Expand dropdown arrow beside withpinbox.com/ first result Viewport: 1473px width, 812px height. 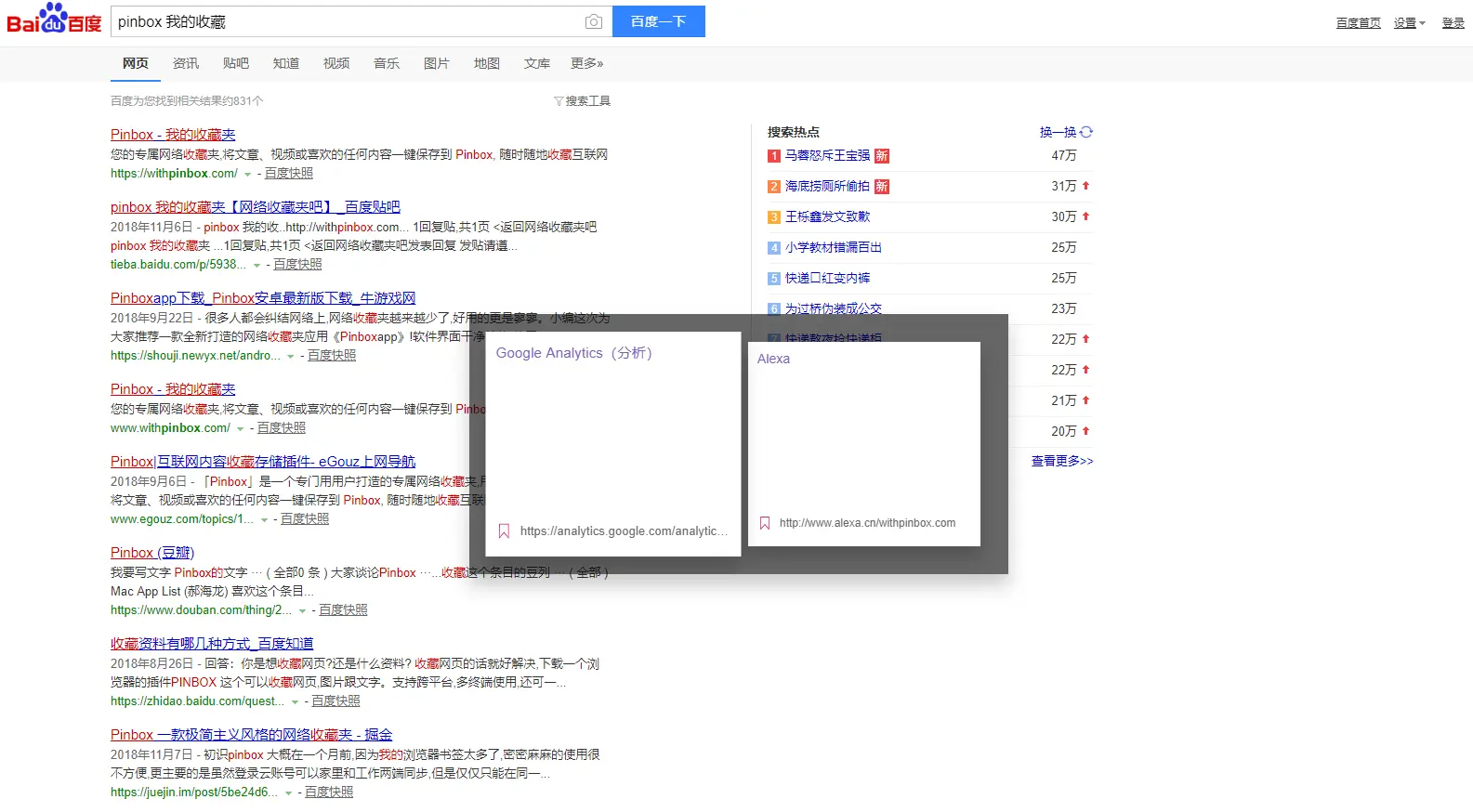point(247,175)
